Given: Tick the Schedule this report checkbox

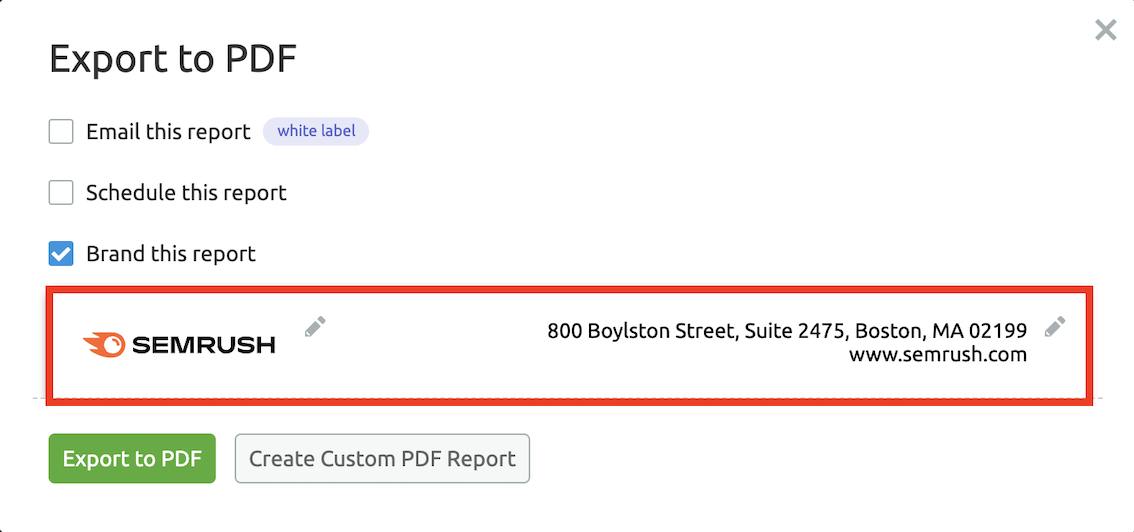Looking at the screenshot, I should 61,193.
